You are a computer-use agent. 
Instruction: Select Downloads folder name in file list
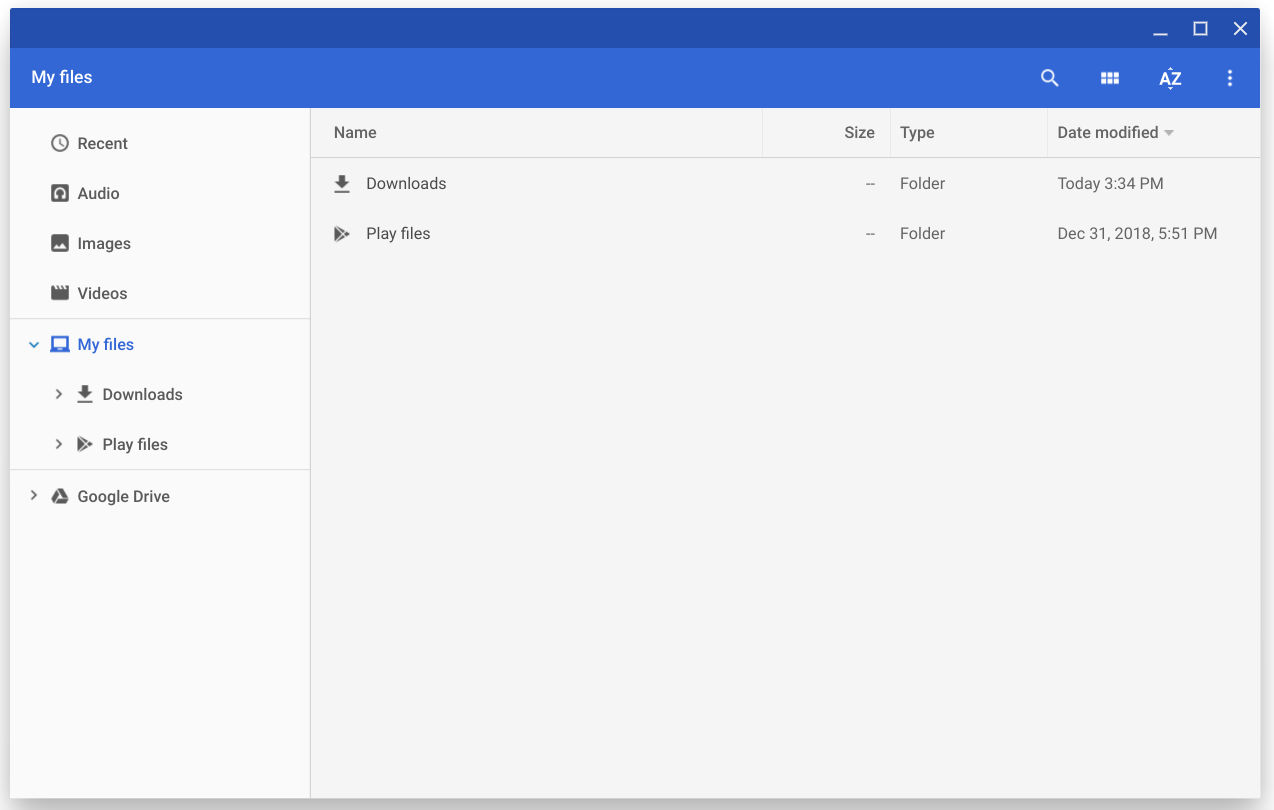406,183
